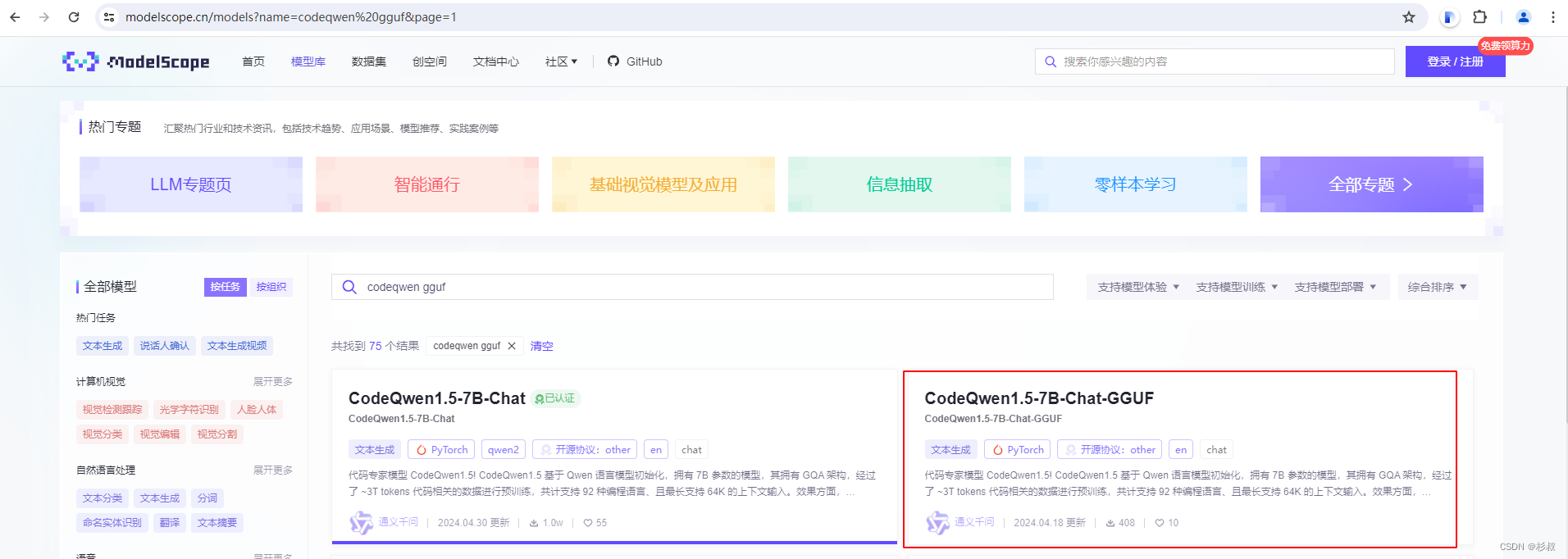The height and width of the screenshot is (559, 1568).
Task: Open the 模型库 nav item
Action: [308, 61]
